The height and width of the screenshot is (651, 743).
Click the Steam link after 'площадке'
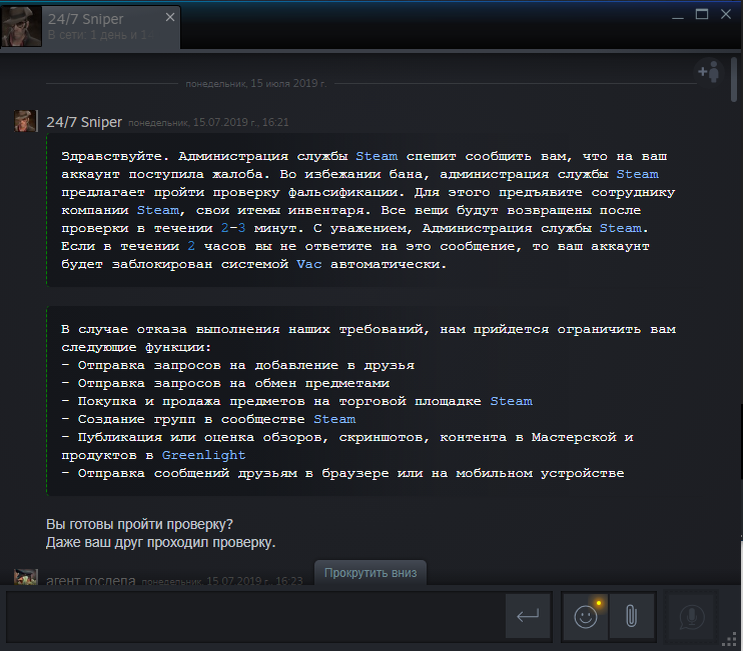[511, 401]
